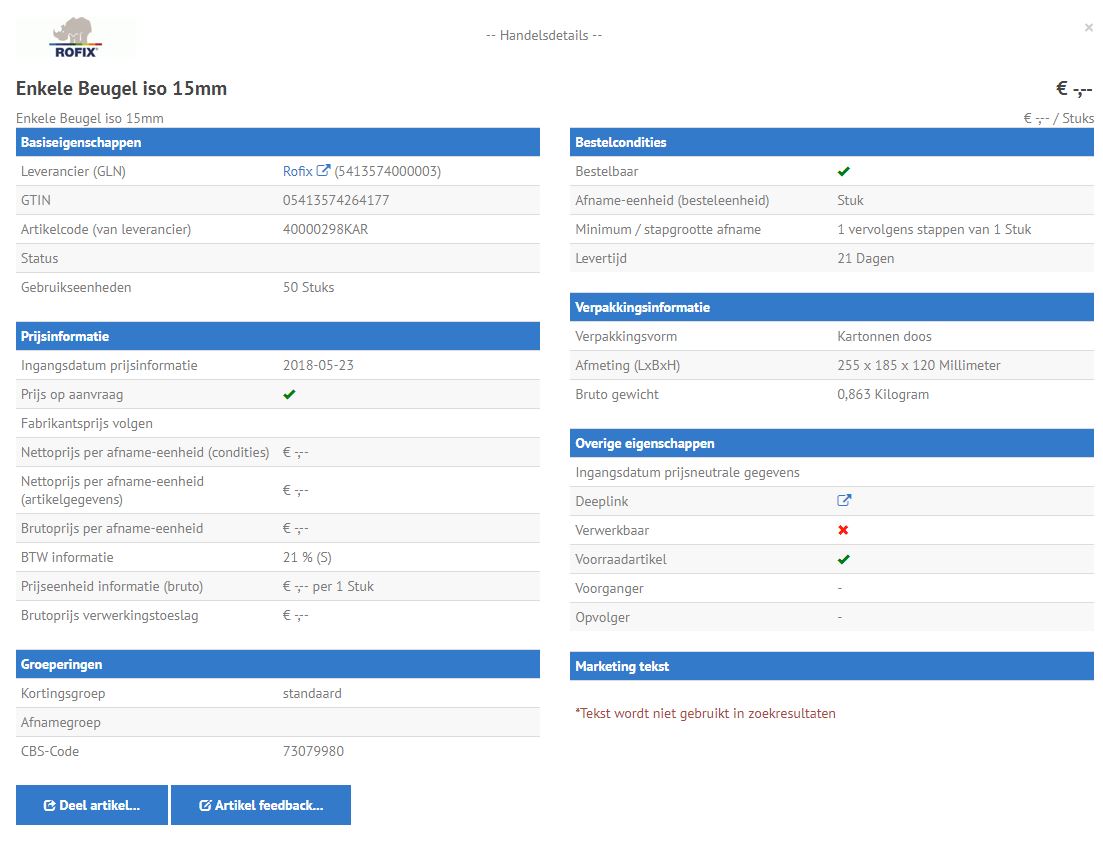This screenshot has height=843, width=1103.
Task: Click the Bestelcondities section header
Action: tap(831, 142)
